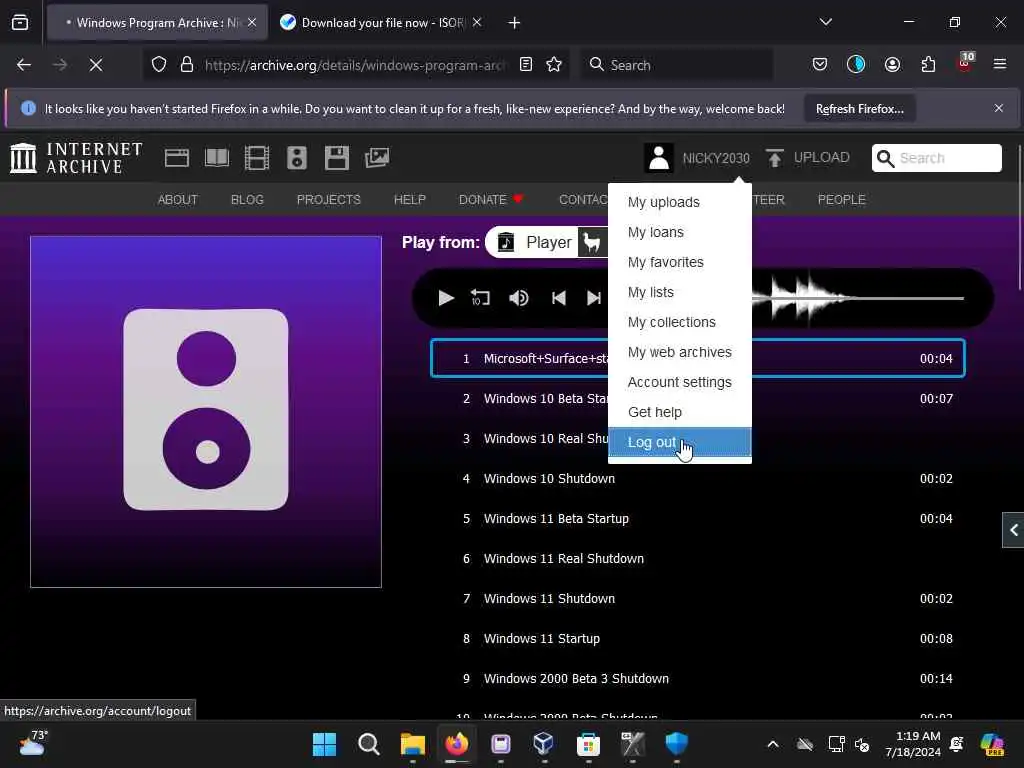1024x768 pixels.
Task: Play track 8 Windows 11 Startup
Action: tap(697, 639)
